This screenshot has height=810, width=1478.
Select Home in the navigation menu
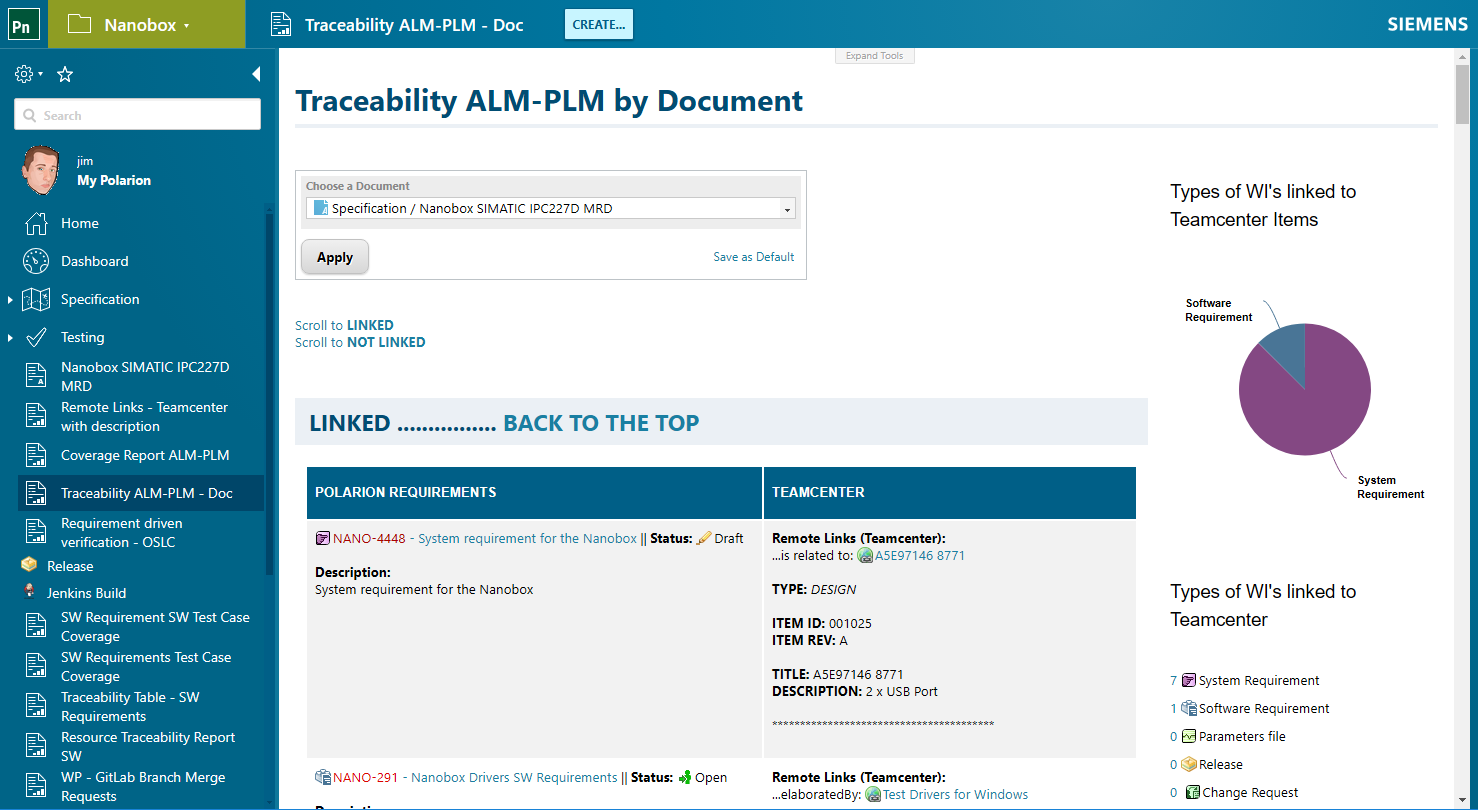pyautogui.click(x=81, y=223)
